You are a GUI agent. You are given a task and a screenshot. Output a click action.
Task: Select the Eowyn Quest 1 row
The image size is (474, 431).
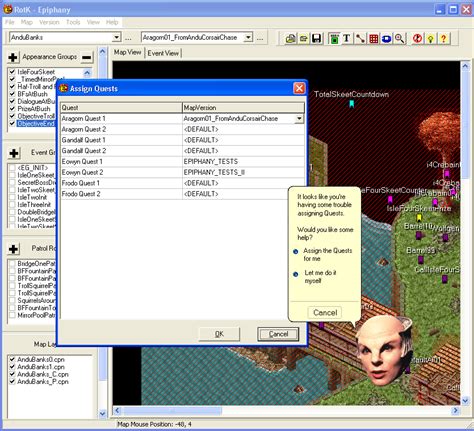(x=182, y=162)
